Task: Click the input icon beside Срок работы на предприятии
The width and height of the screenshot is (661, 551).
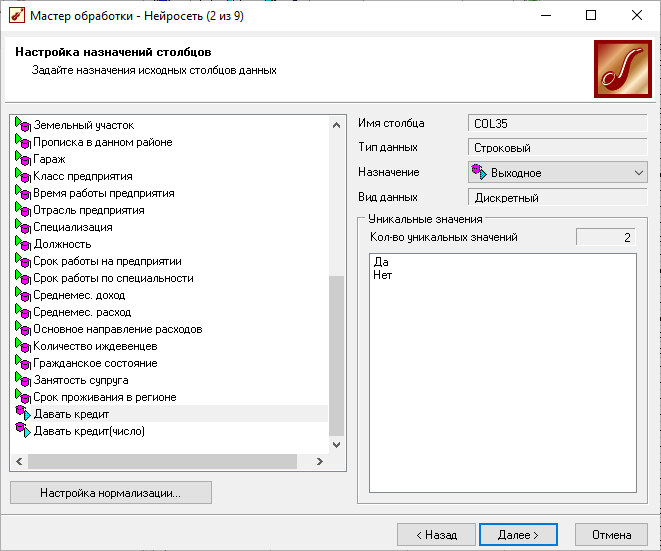Action: pyautogui.click(x=23, y=261)
